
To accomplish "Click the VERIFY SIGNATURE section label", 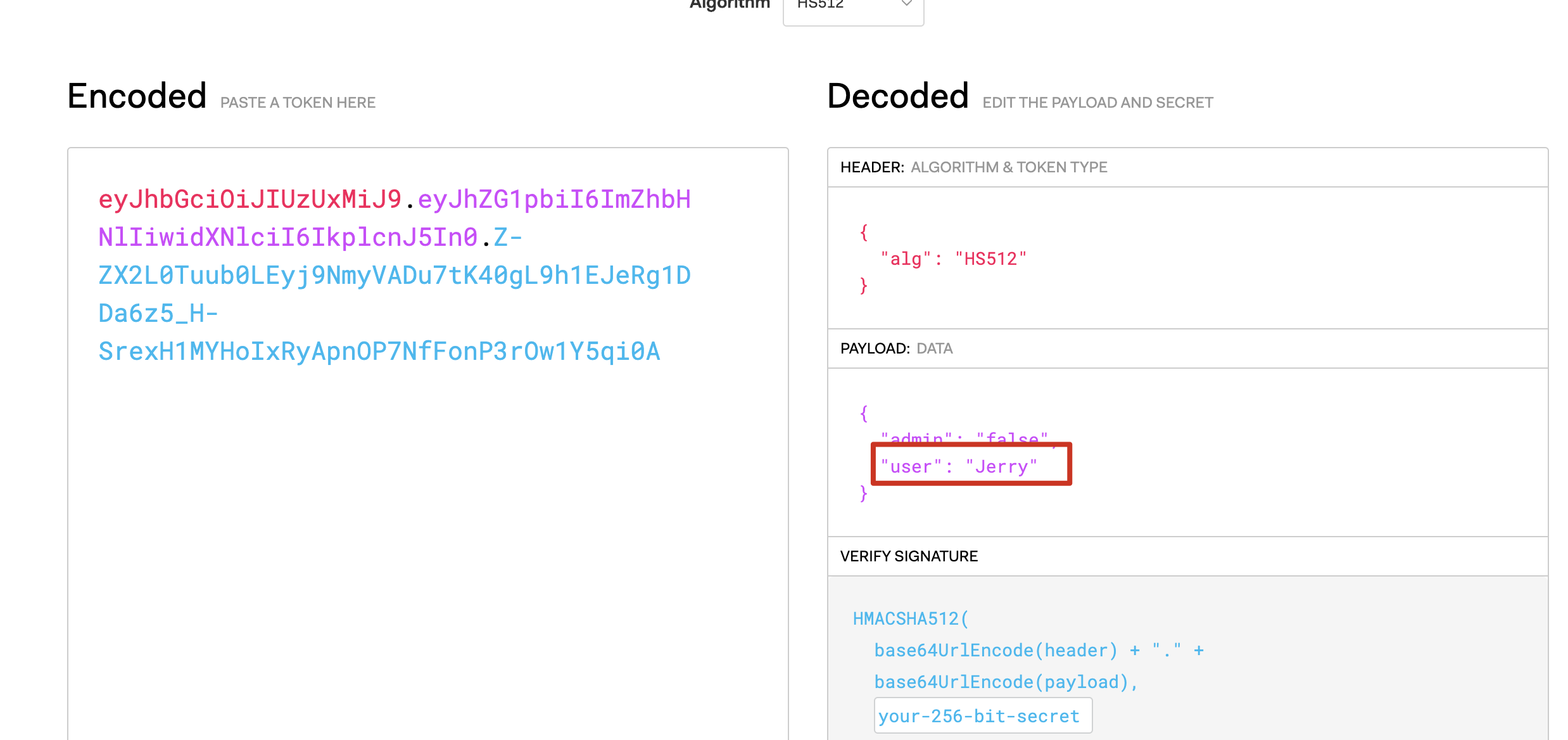I will (909, 556).
